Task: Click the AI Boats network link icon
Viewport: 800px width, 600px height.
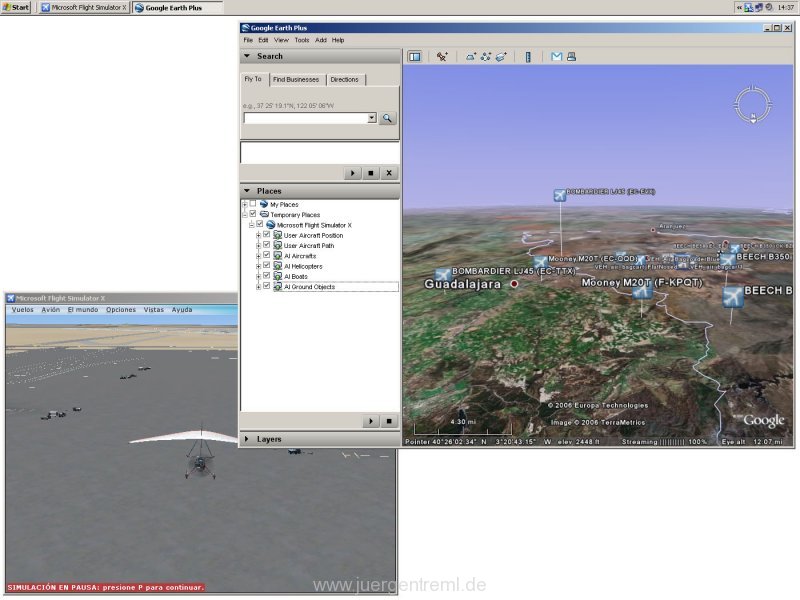Action: point(278,276)
